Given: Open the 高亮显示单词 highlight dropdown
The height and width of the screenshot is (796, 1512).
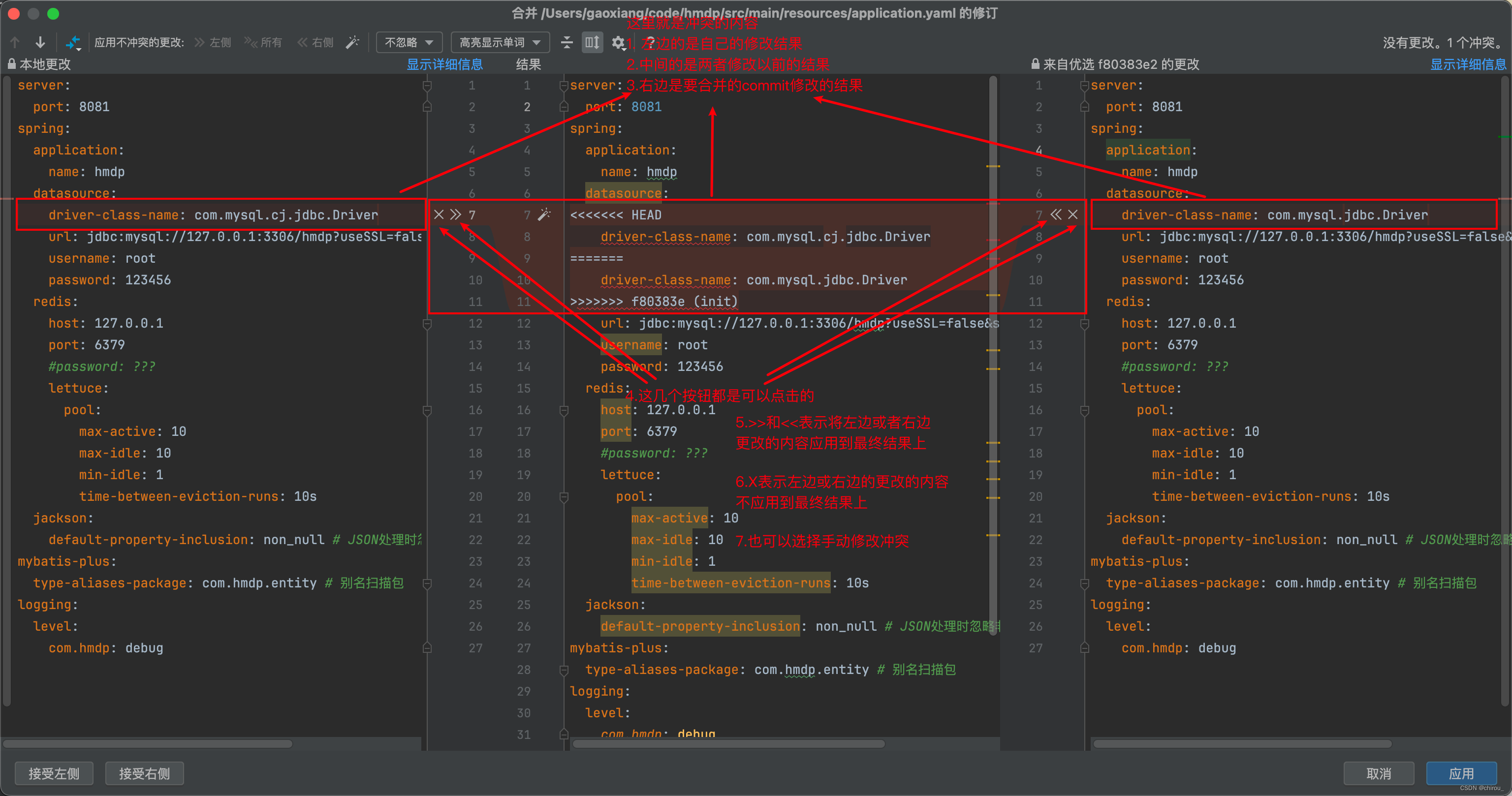Looking at the screenshot, I should tap(500, 42).
